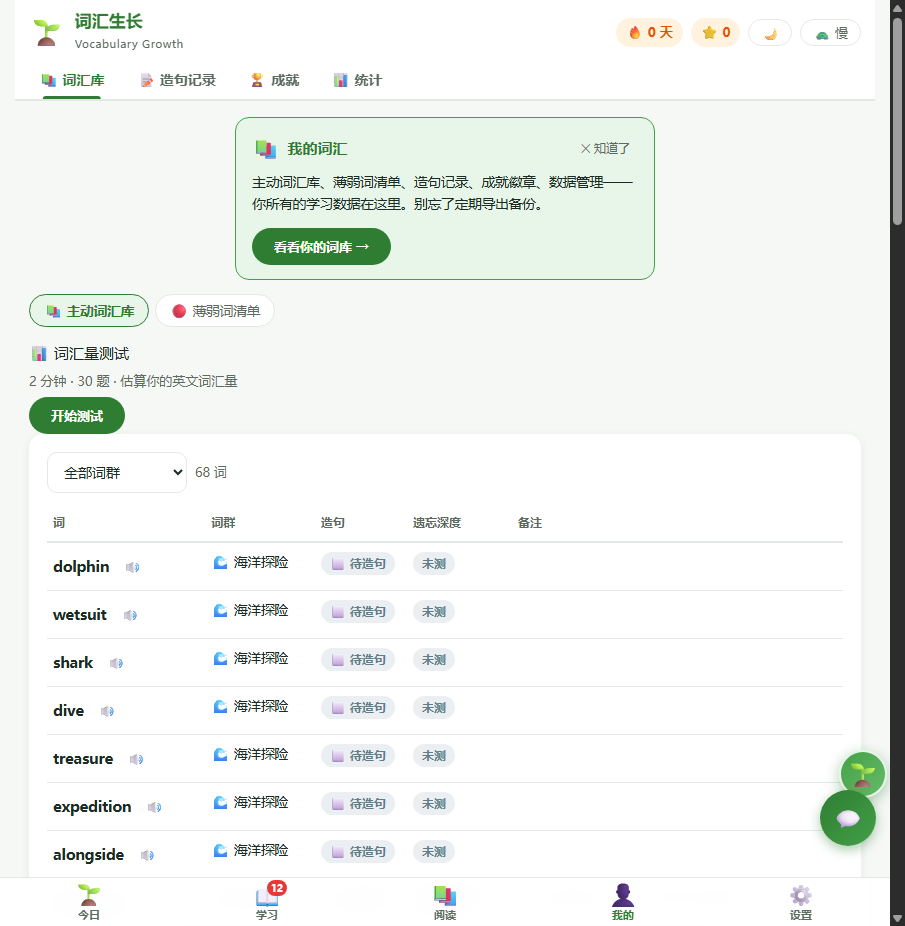The image size is (905, 926).
Task: Click the ocean wave icon in dolphin row
Action: [220, 562]
